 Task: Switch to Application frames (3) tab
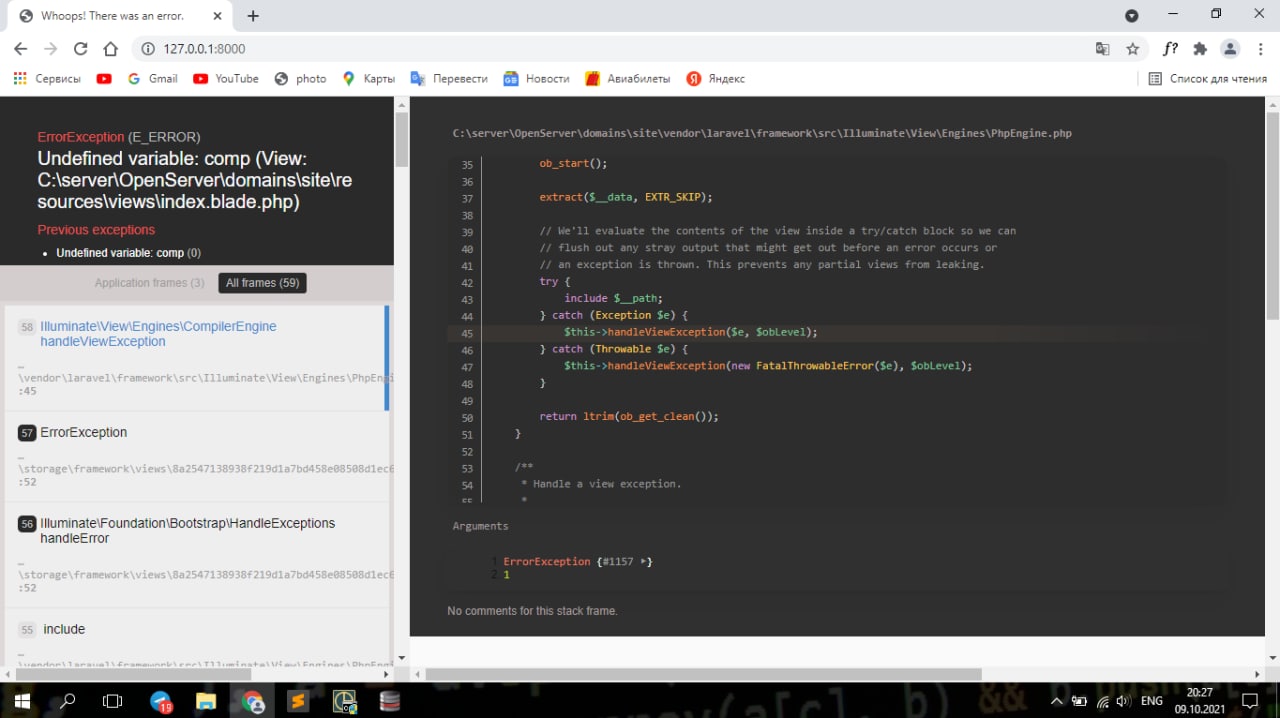pyautogui.click(x=149, y=283)
